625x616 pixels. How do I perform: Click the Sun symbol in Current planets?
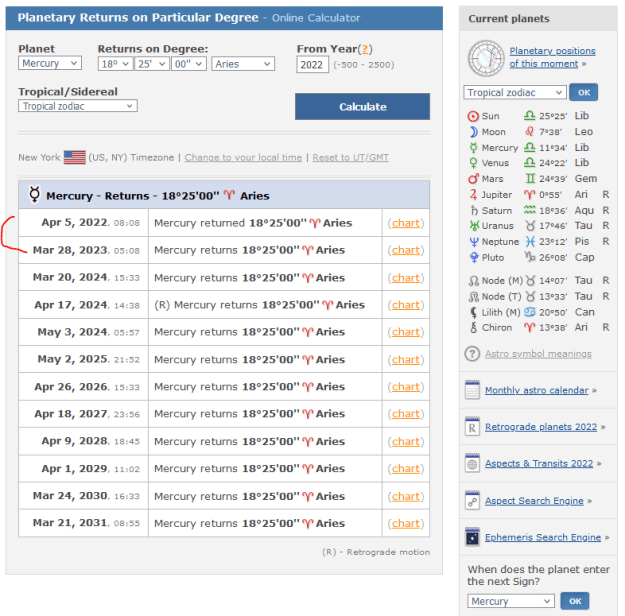click(x=473, y=116)
